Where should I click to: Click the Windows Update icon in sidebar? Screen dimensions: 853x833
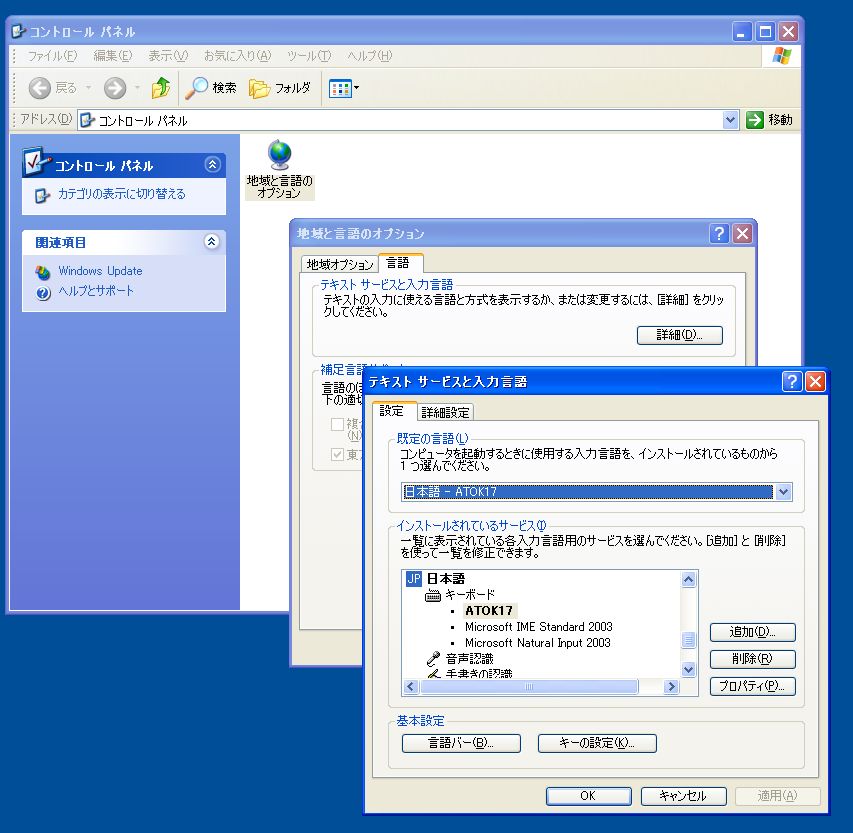(42, 272)
